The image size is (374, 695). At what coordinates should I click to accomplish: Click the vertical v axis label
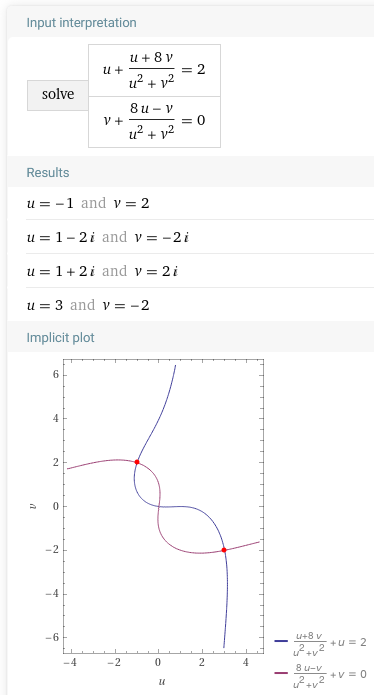pyautogui.click(x=32, y=506)
